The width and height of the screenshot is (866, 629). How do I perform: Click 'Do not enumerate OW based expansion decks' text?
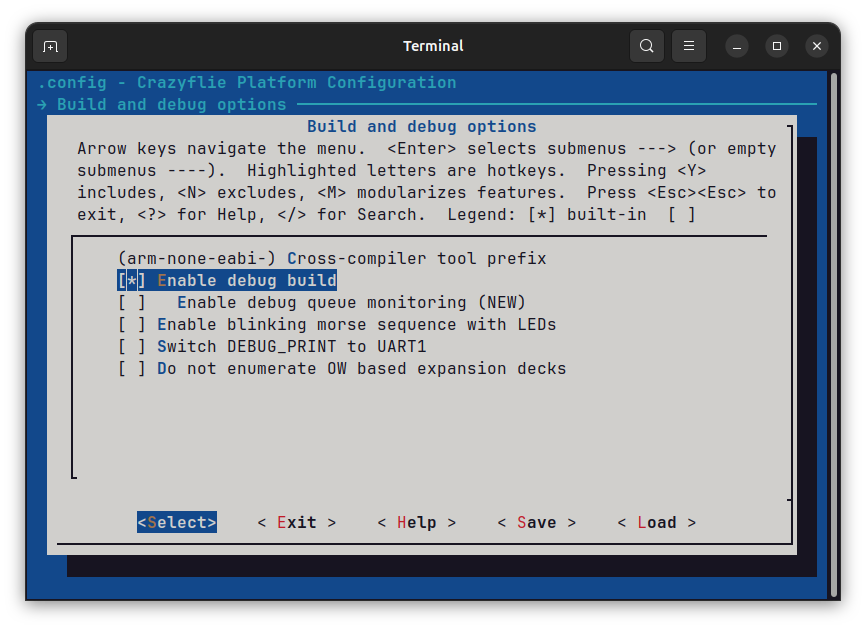[362, 369]
